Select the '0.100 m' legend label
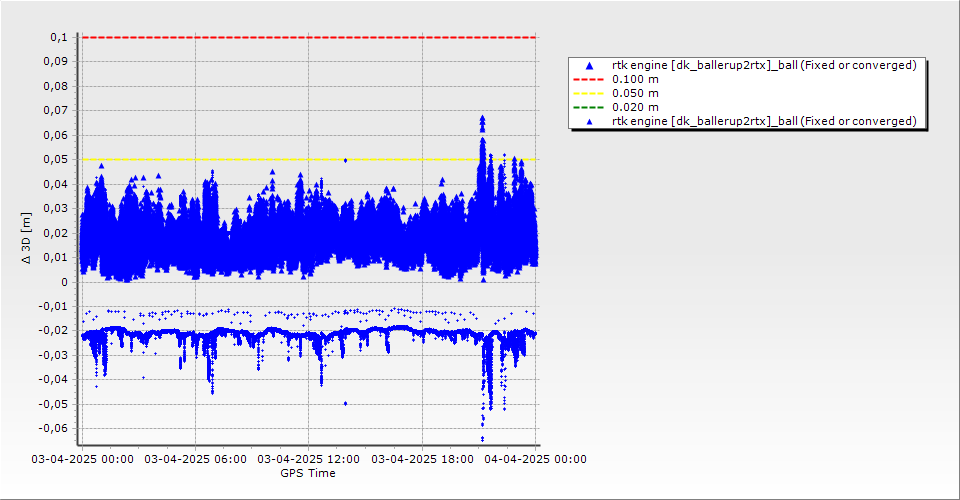 (x=636, y=80)
